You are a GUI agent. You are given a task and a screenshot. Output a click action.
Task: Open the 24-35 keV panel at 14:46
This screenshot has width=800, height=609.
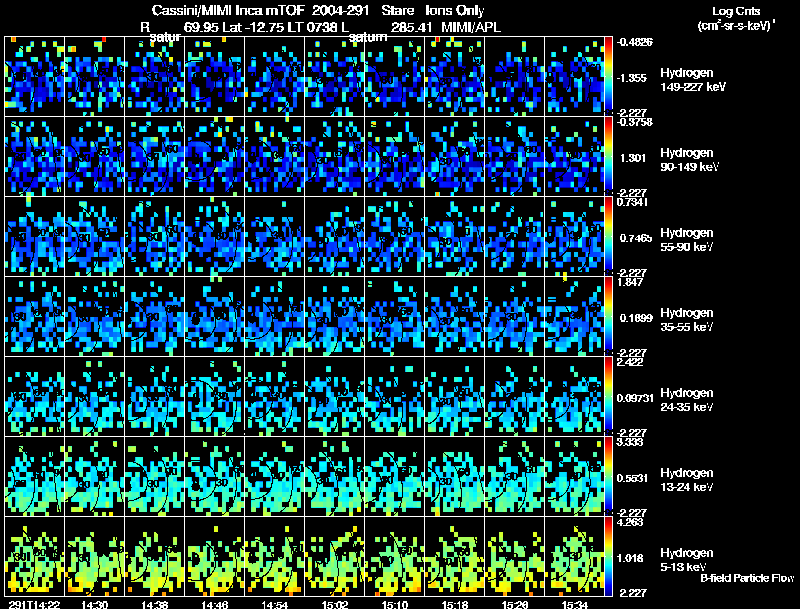click(214, 396)
